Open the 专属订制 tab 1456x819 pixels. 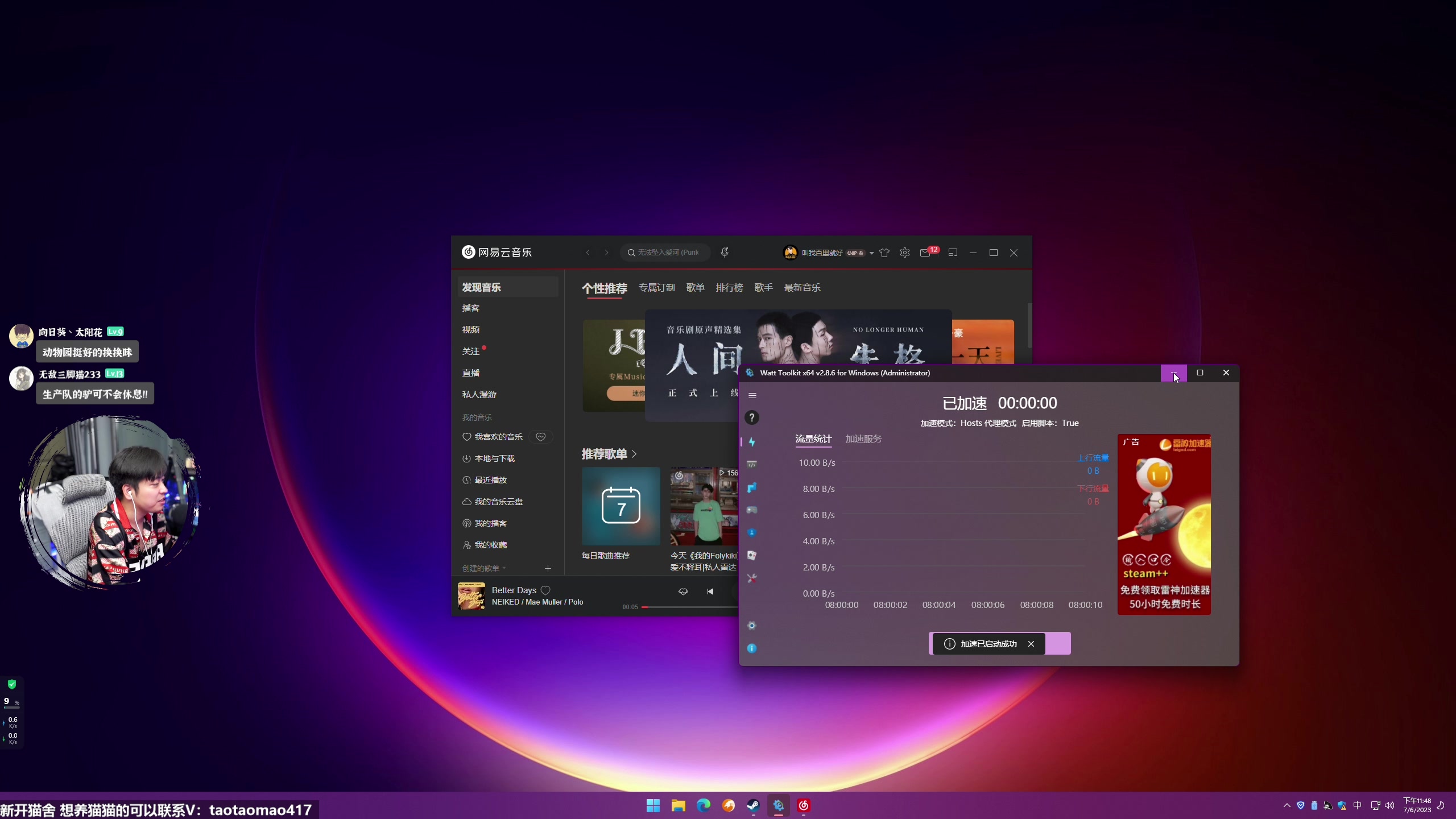(657, 288)
